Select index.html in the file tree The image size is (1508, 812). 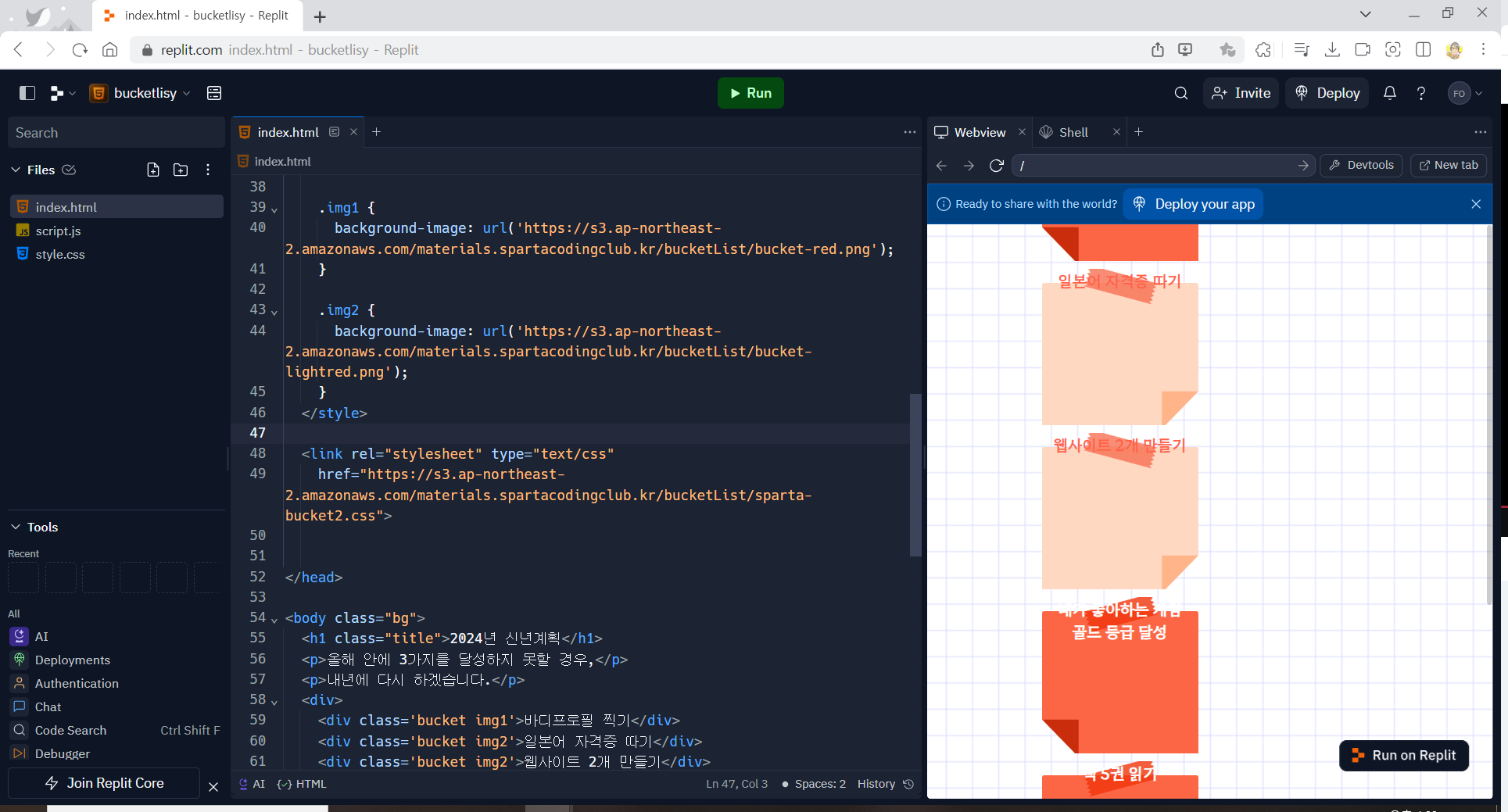click(116, 207)
